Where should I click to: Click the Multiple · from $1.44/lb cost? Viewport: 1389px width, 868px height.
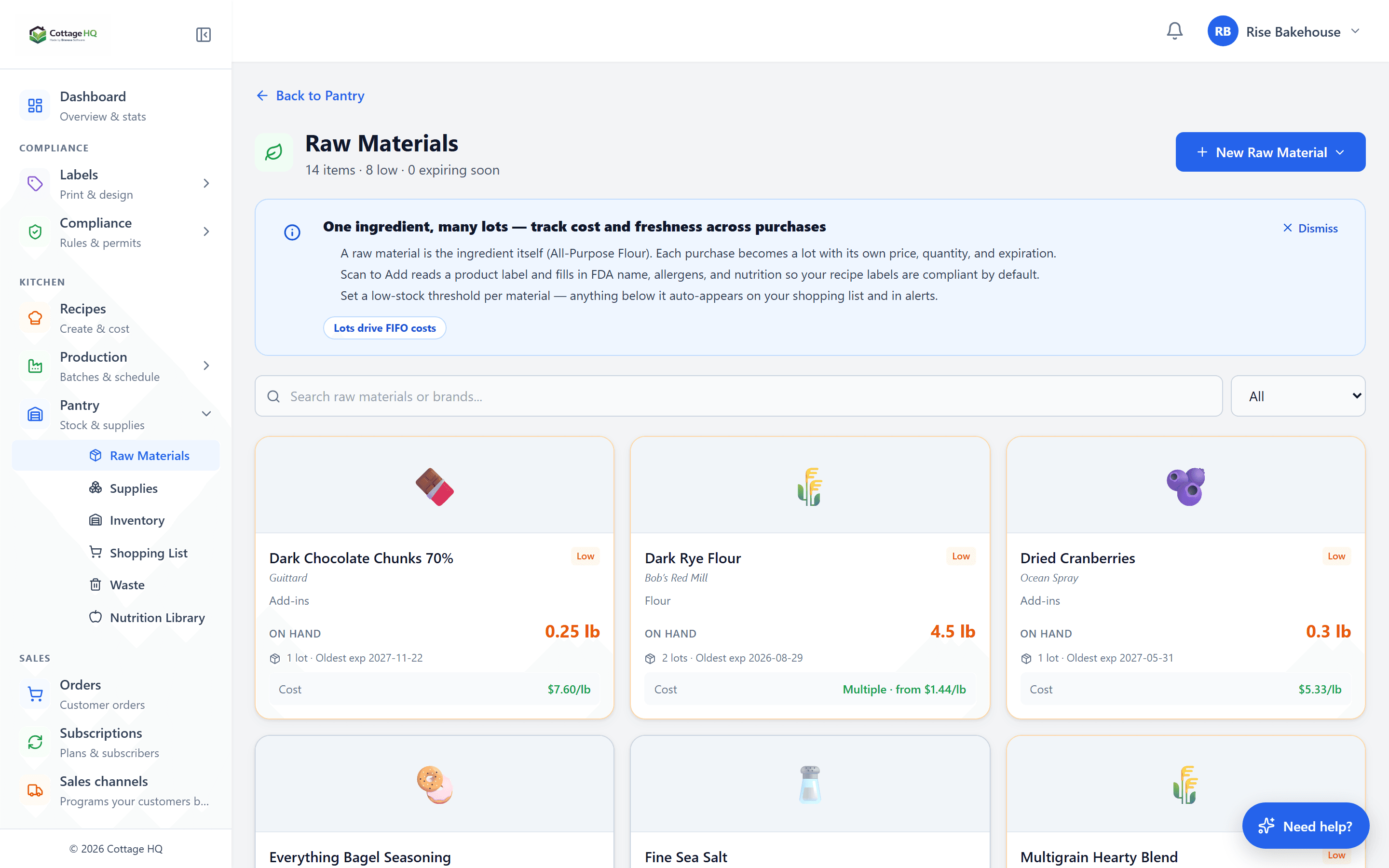904,690
